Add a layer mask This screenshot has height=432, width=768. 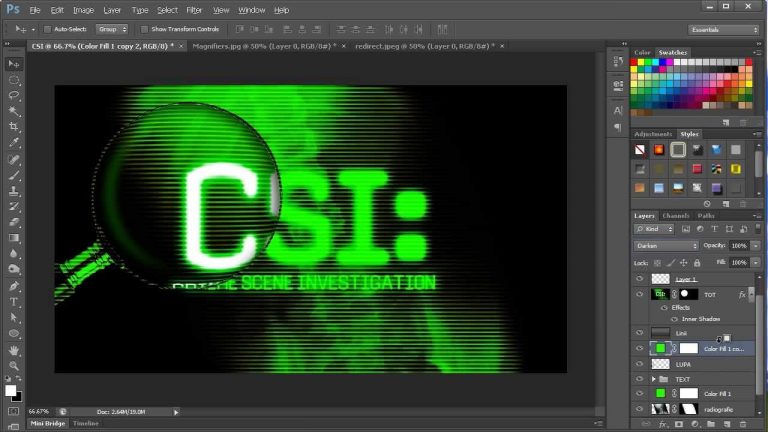(679, 424)
